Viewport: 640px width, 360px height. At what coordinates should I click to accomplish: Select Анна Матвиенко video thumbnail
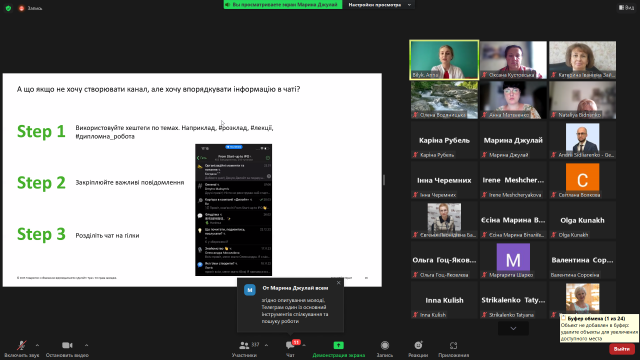pyautogui.click(x=513, y=100)
